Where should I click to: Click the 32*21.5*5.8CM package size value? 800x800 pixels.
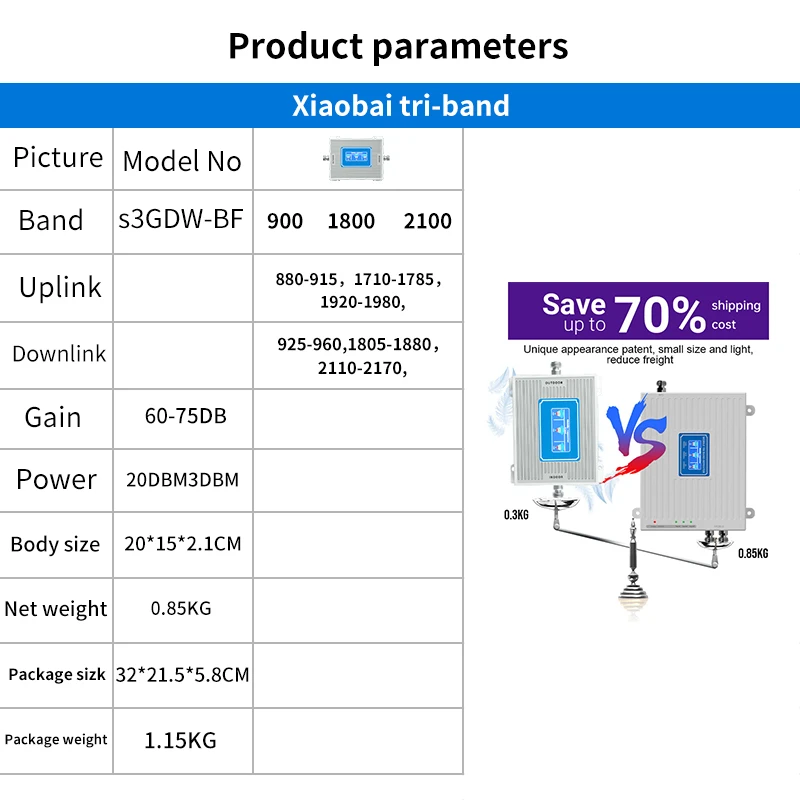[182, 674]
